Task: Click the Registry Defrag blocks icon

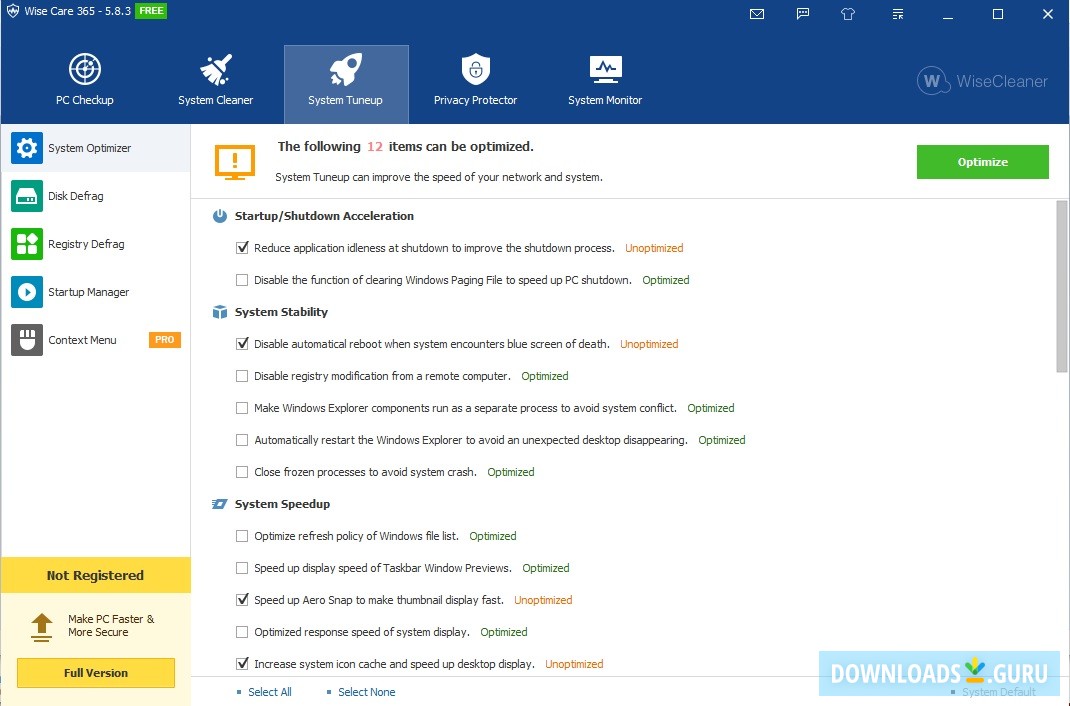Action: [x=27, y=244]
